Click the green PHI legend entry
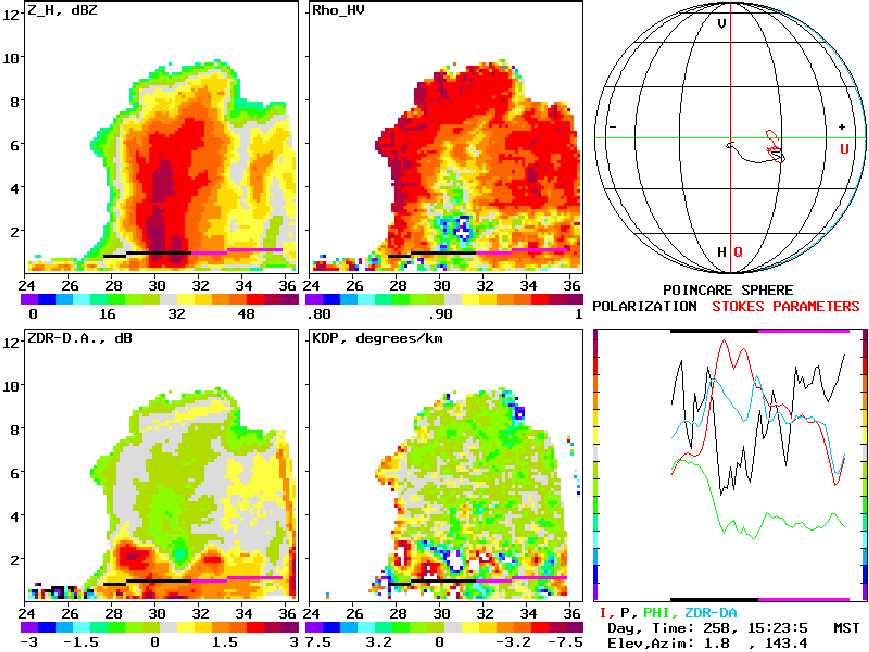The image size is (869, 652). (658, 613)
